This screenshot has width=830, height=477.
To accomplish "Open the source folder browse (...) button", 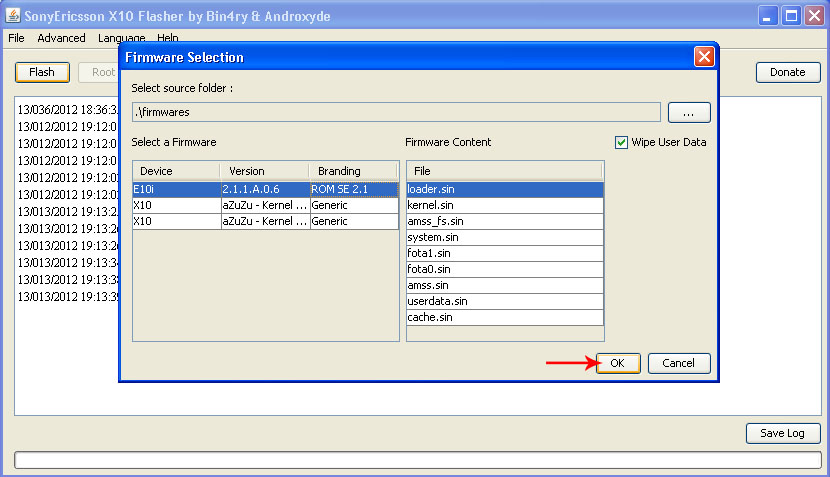I will point(689,112).
